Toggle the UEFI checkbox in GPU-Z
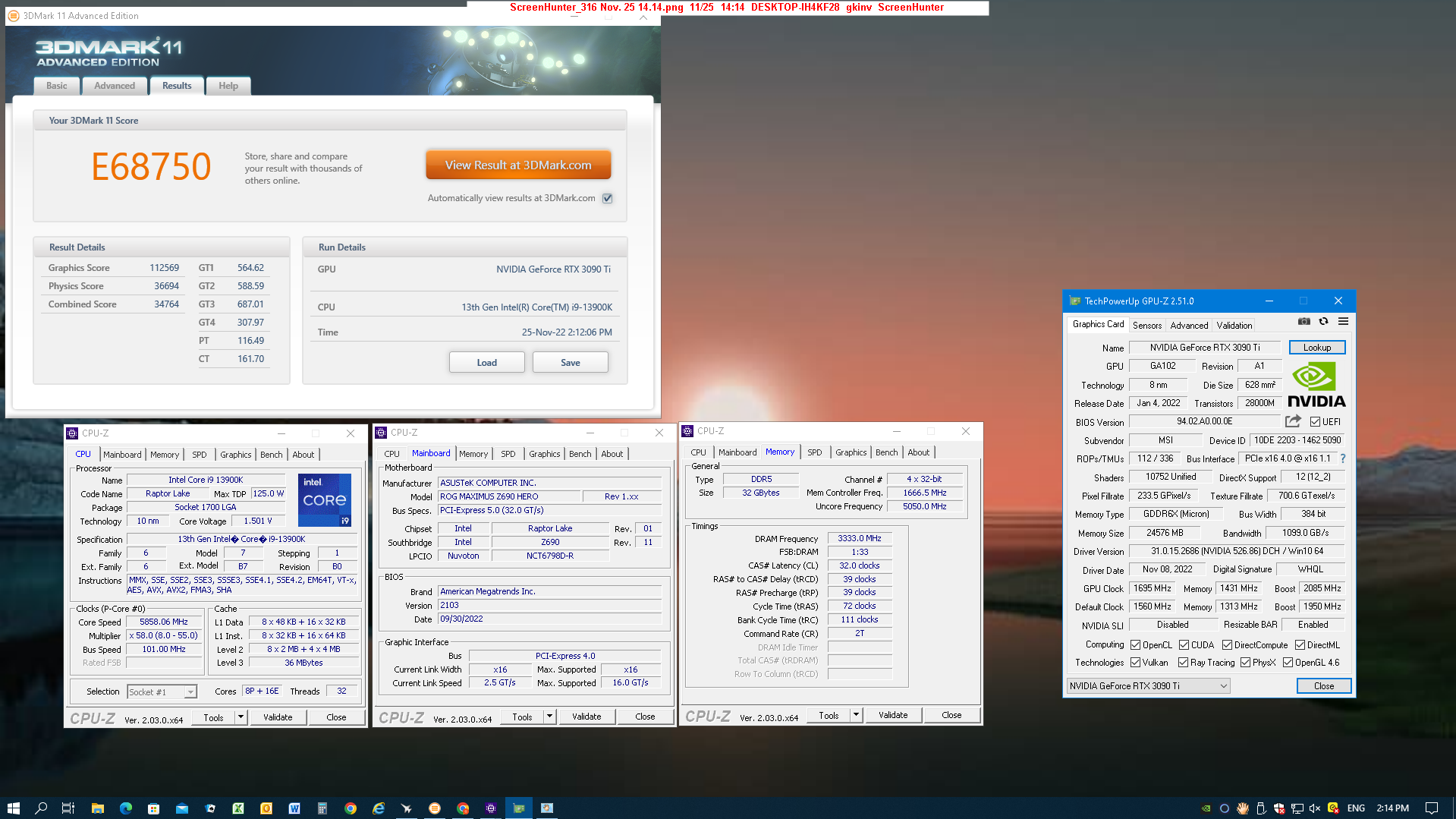 pos(1315,422)
